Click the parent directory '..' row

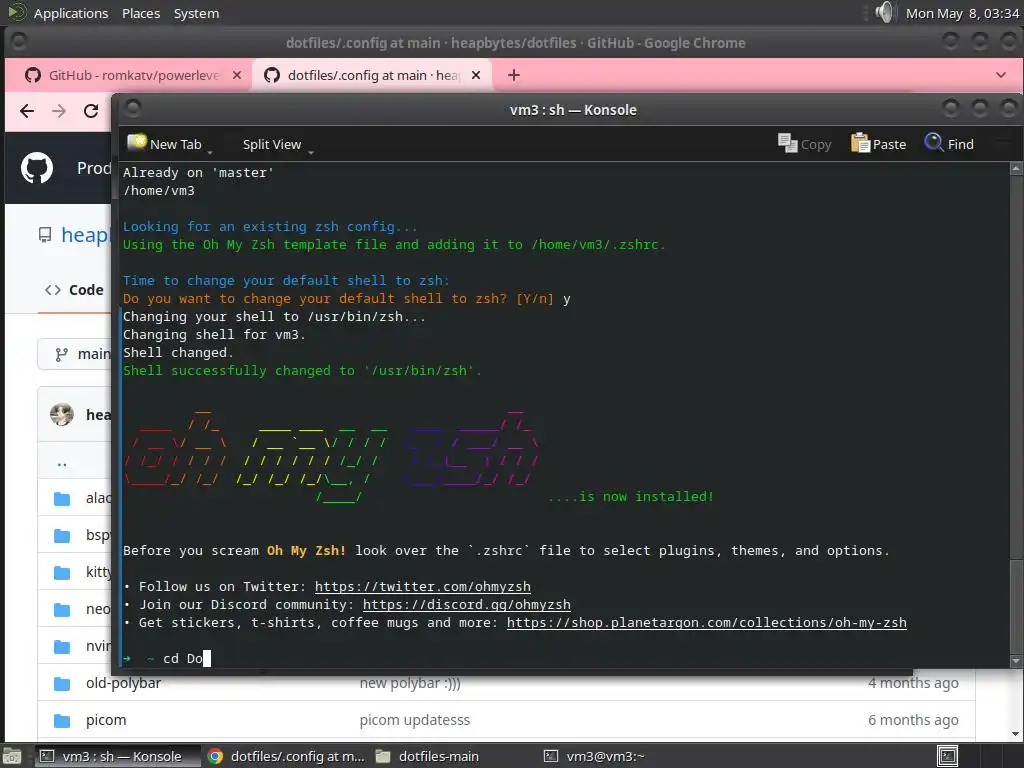point(62,462)
